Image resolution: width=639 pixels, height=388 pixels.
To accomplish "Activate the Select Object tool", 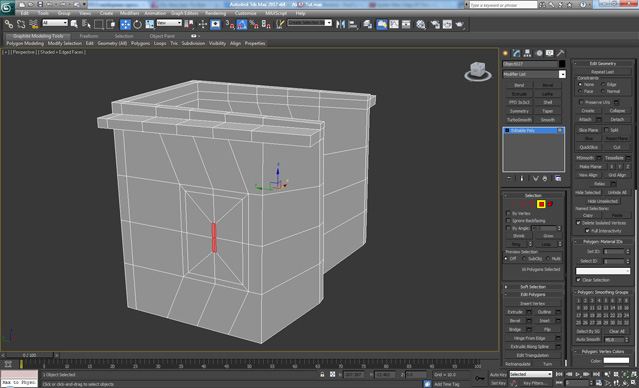I will click(x=74, y=24).
